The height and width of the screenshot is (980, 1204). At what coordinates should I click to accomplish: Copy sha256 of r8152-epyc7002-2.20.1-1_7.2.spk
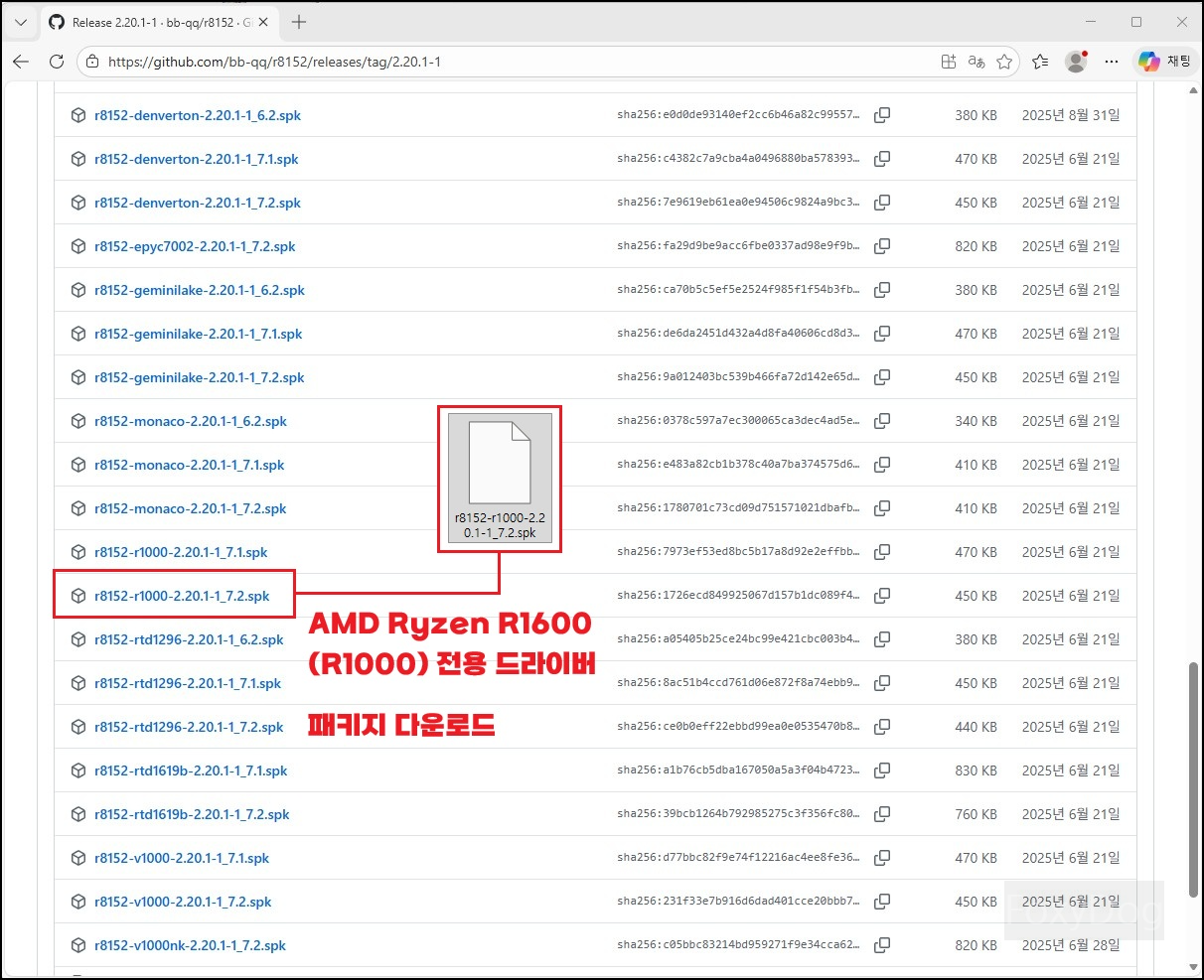[x=881, y=246]
